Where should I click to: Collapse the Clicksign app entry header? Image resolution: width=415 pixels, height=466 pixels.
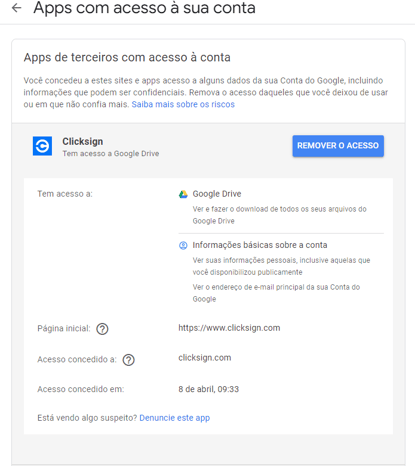tap(208, 146)
